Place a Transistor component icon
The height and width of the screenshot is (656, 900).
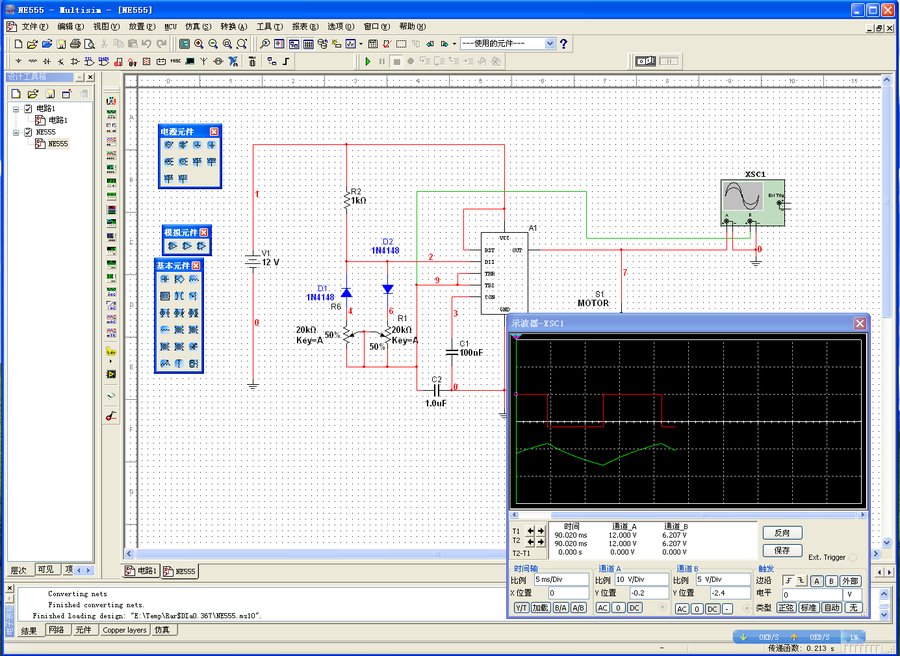tap(61, 61)
